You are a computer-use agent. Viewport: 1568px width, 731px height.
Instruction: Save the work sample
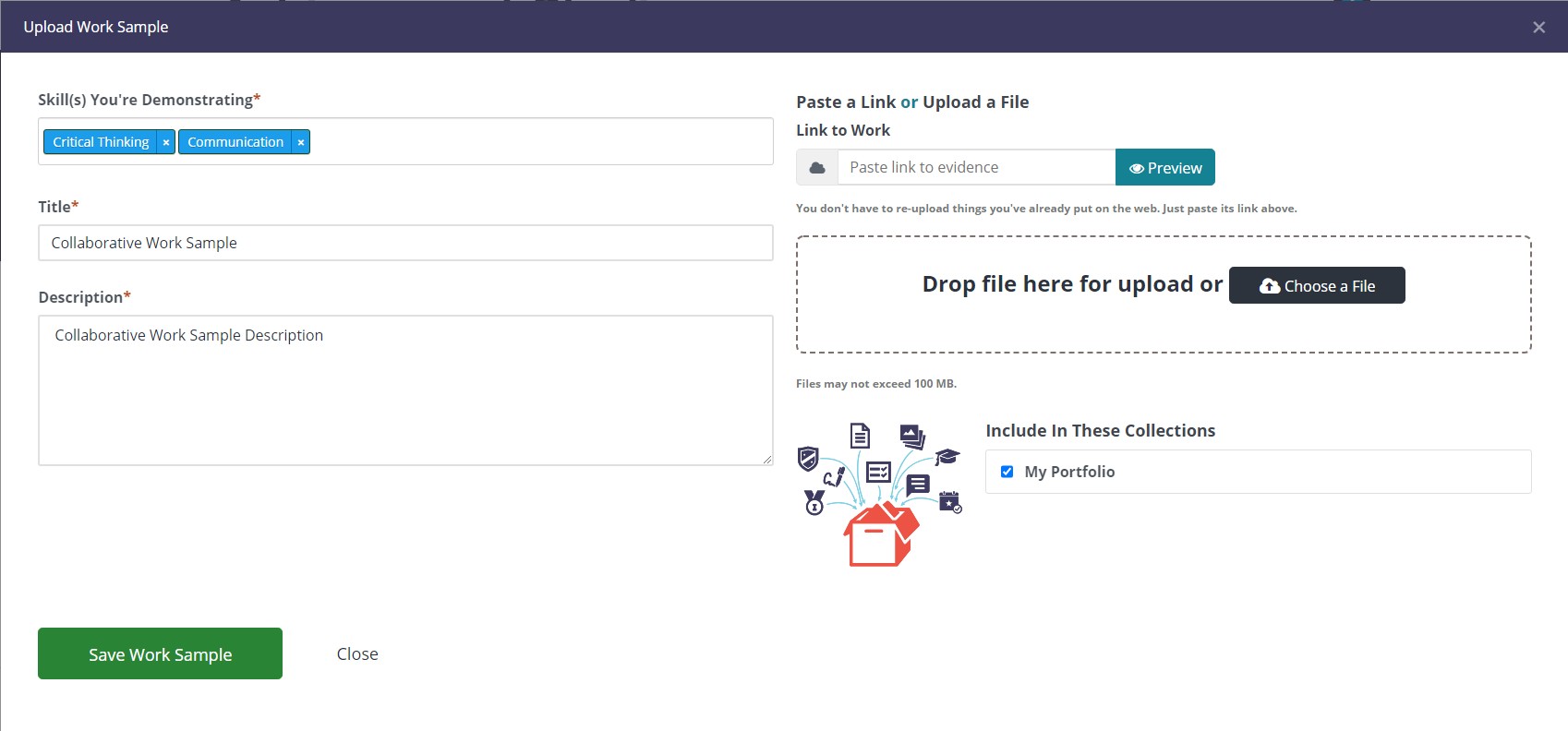[160, 653]
